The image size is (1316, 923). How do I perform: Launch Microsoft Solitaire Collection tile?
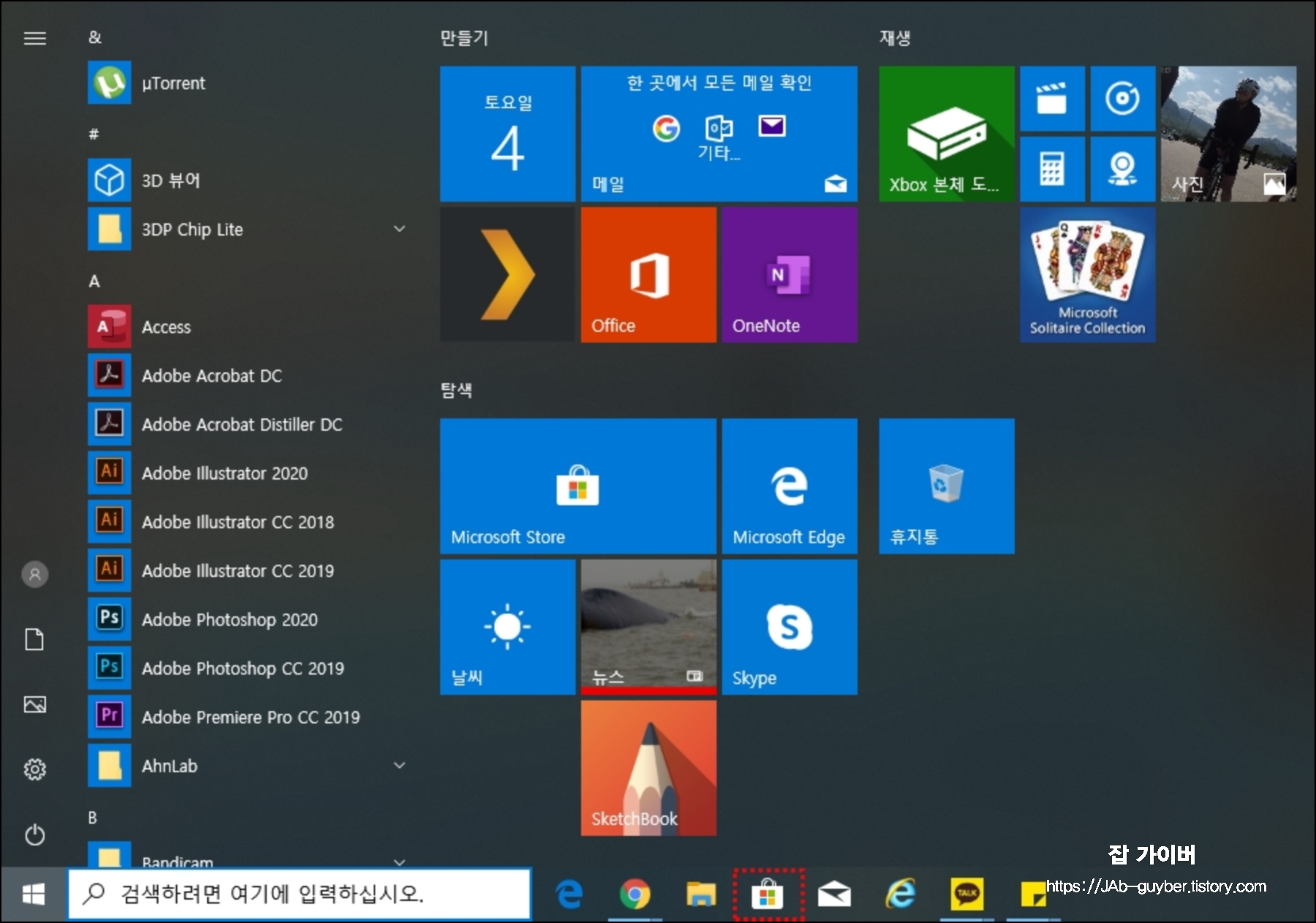tap(1088, 274)
